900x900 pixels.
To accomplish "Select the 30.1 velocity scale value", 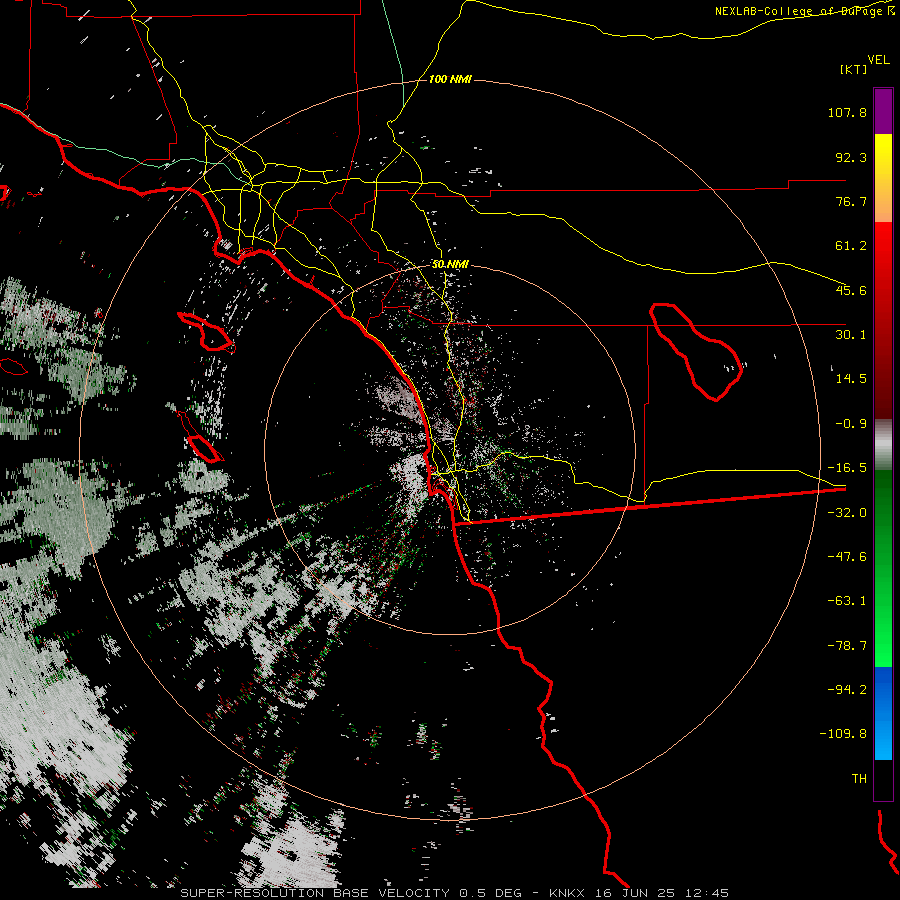I will 851,335.
